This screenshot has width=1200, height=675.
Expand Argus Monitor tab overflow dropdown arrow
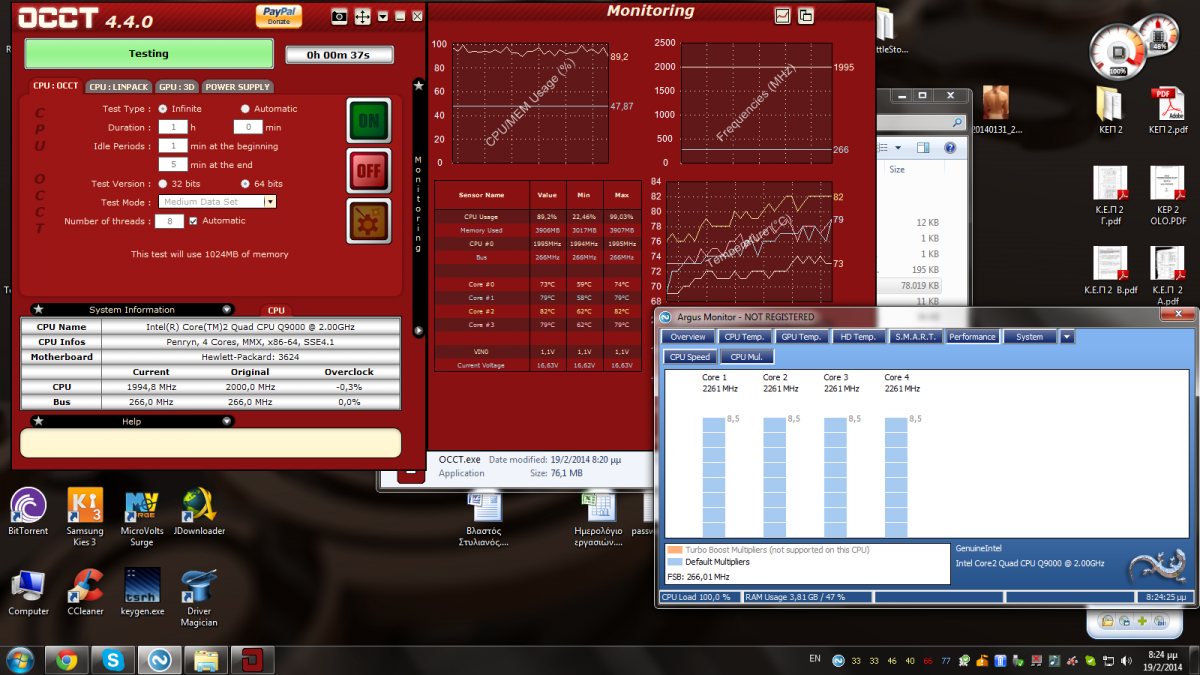click(x=1067, y=337)
